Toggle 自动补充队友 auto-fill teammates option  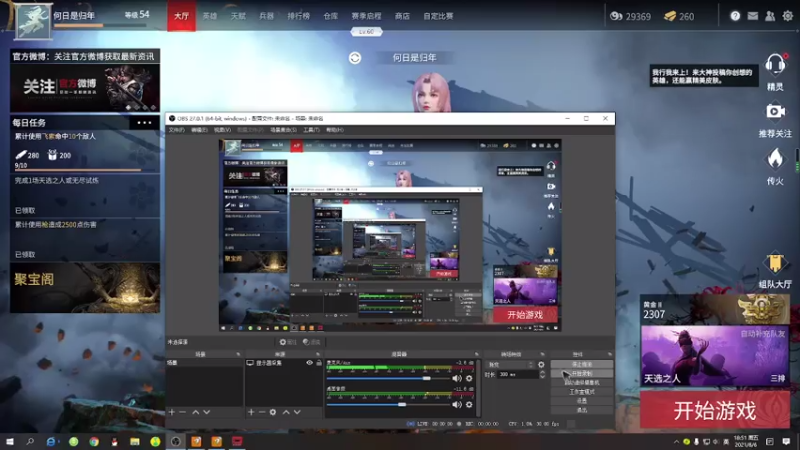click(763, 334)
